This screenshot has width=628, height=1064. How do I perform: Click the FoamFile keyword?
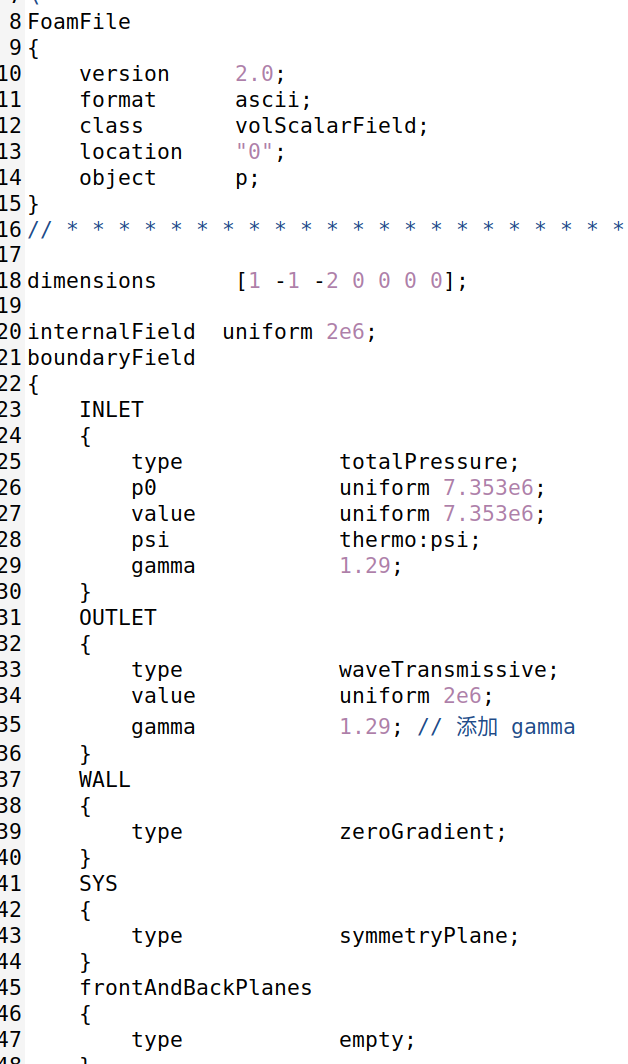[x=79, y=21]
